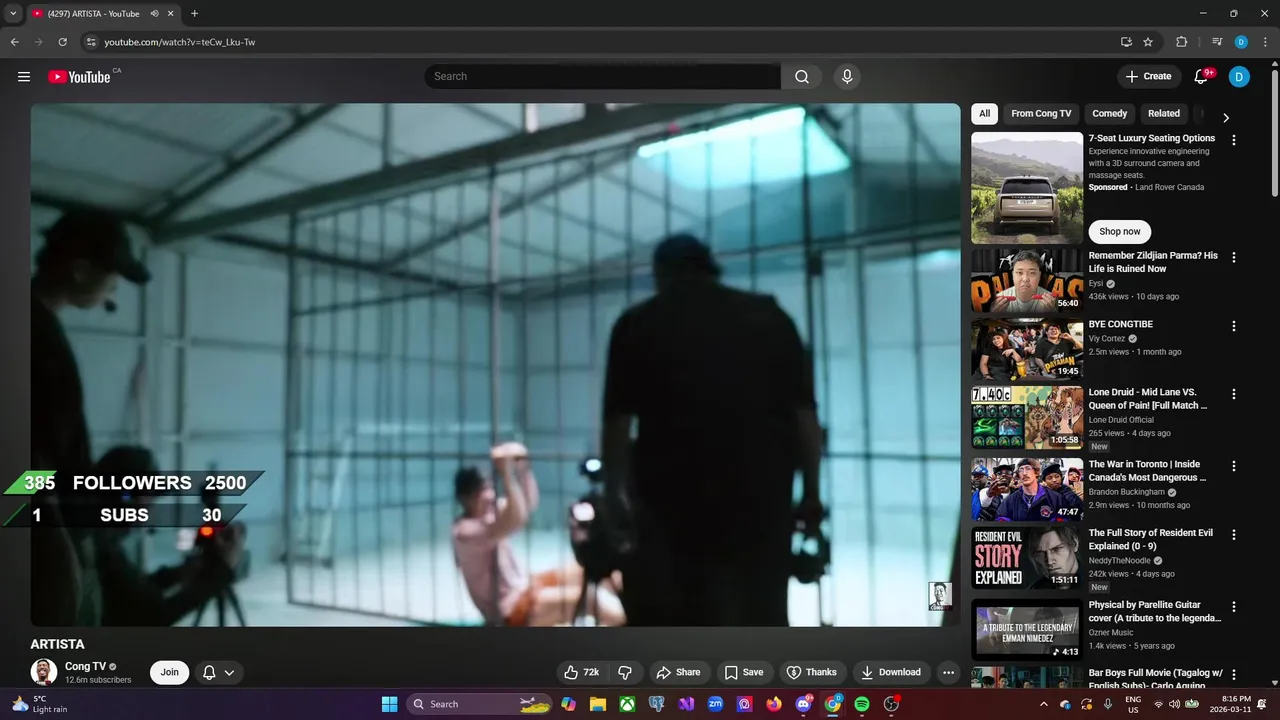
Task: Dislike the ARTISTA video
Action: [625, 672]
